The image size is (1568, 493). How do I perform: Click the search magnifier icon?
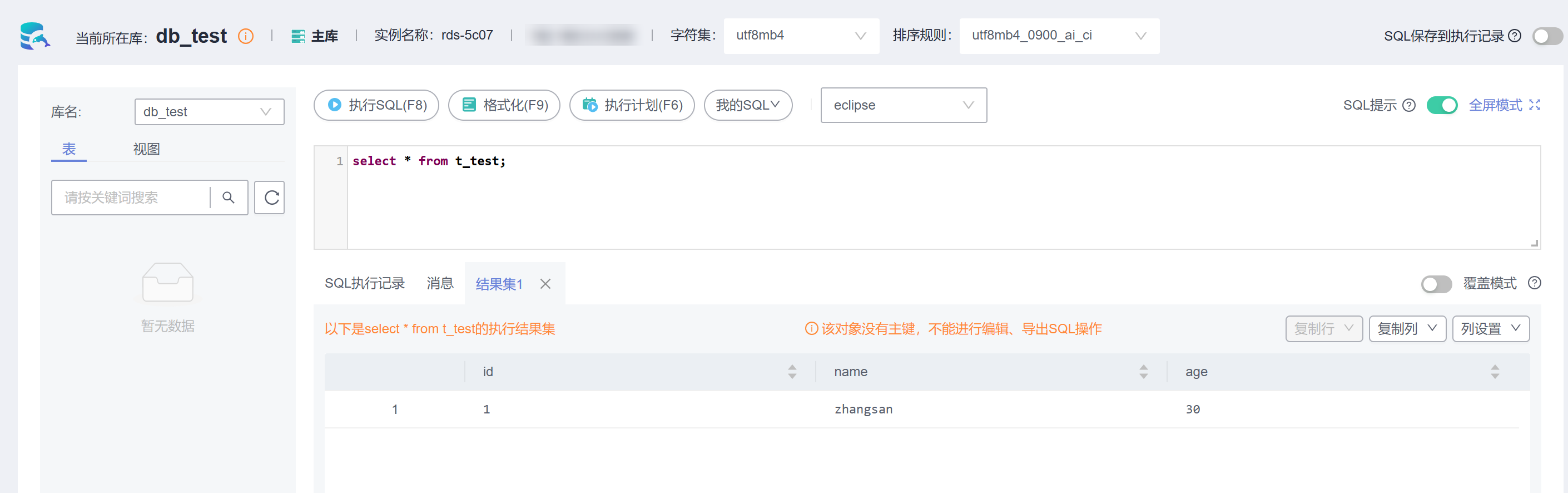tap(229, 198)
